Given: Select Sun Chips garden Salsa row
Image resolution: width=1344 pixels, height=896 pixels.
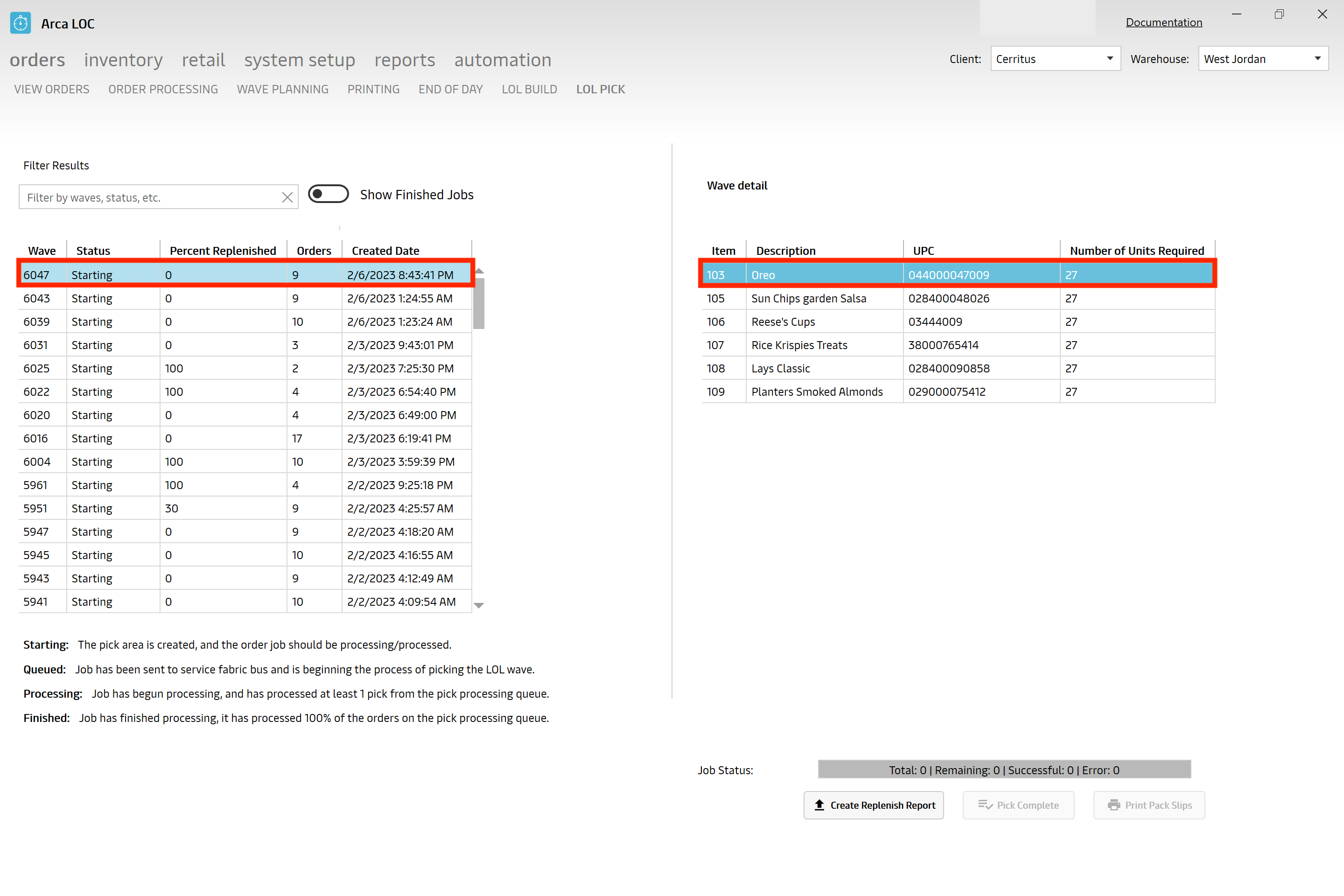Looking at the screenshot, I should [x=958, y=298].
